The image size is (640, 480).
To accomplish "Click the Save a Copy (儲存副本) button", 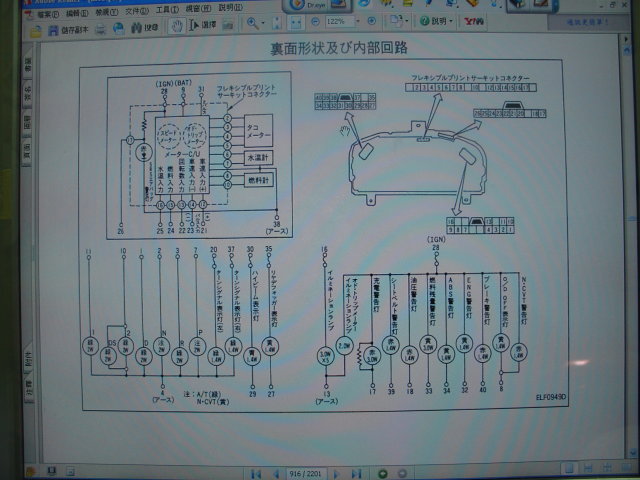I will pyautogui.click(x=68, y=30).
